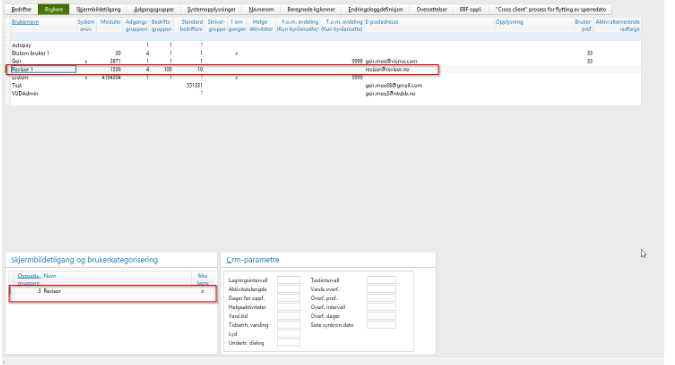
Task: Open the Endringsloggdefinisjon tab
Action: click(375, 9)
